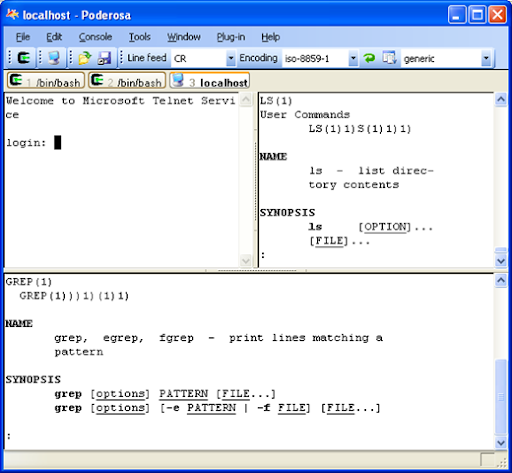Image resolution: width=512 pixels, height=473 pixels.
Task: Open new Cygwin connection toolbar icon
Action: pyautogui.click(x=23, y=58)
